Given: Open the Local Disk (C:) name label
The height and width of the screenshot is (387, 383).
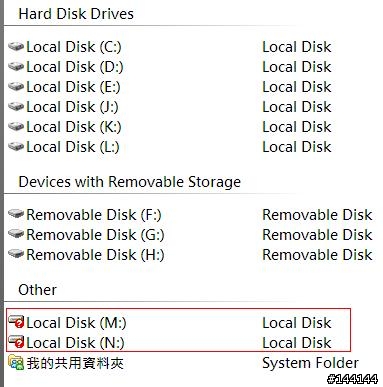Looking at the screenshot, I should click(x=74, y=47).
